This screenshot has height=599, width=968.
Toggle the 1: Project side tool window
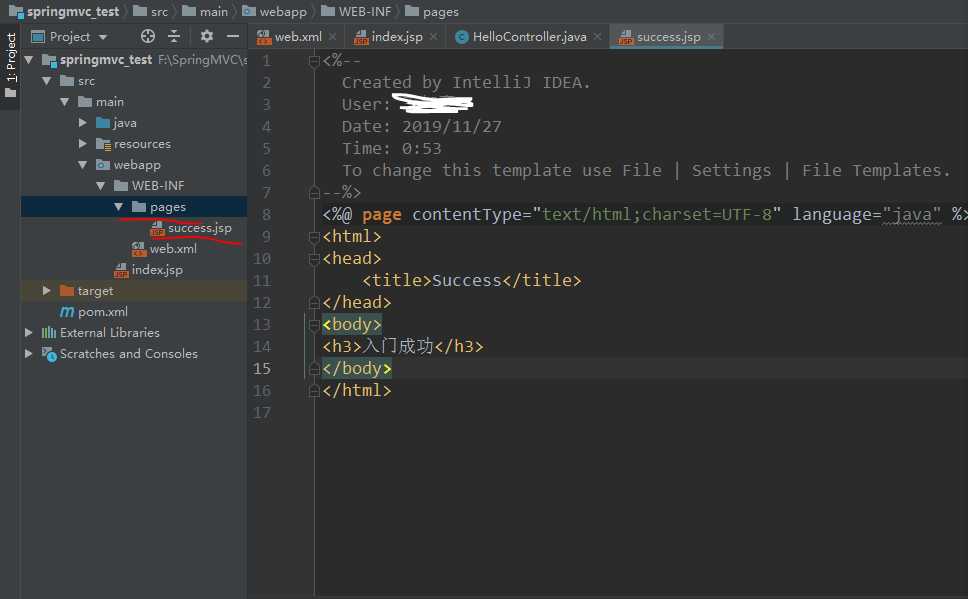coord(10,57)
